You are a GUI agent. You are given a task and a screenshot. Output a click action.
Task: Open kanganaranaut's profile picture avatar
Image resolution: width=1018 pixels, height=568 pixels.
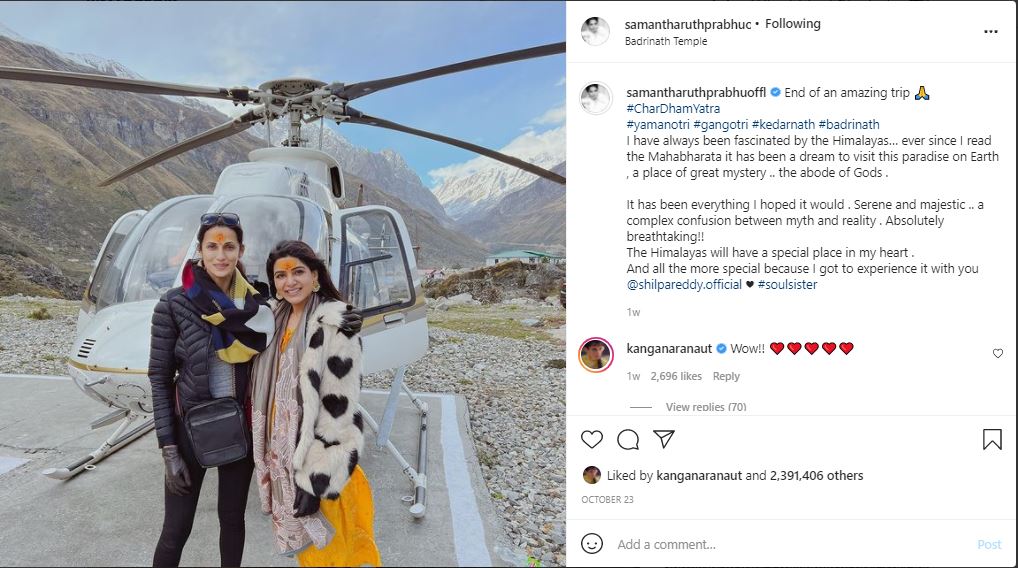click(595, 355)
